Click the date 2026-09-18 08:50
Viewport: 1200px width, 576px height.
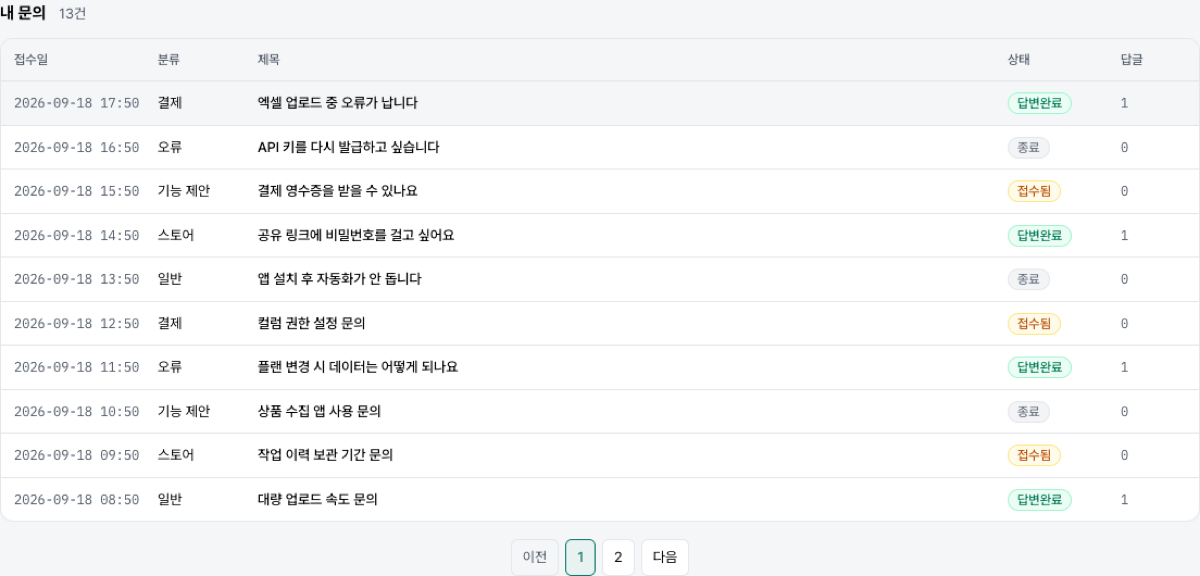[x=77, y=499]
